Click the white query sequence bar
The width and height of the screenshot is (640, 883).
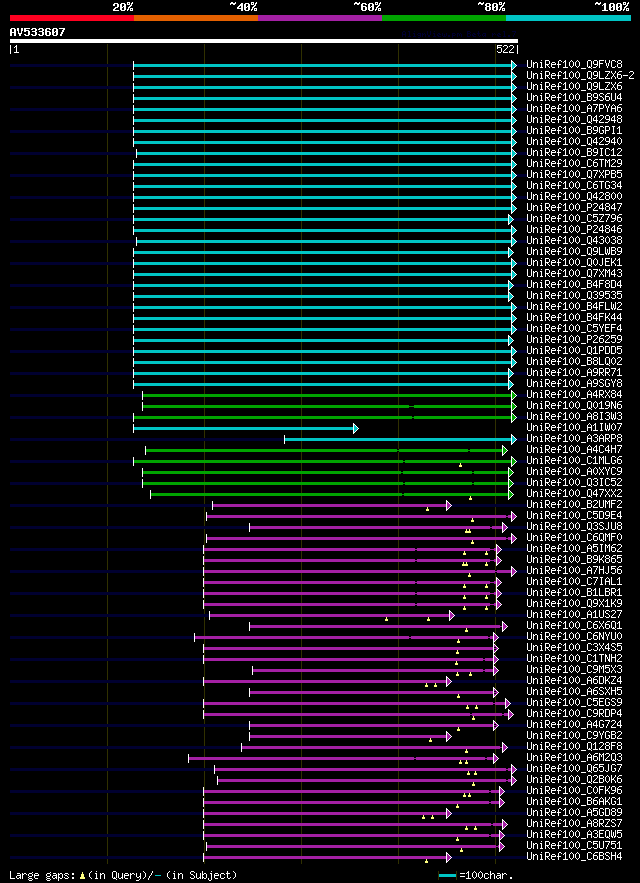pos(264,41)
